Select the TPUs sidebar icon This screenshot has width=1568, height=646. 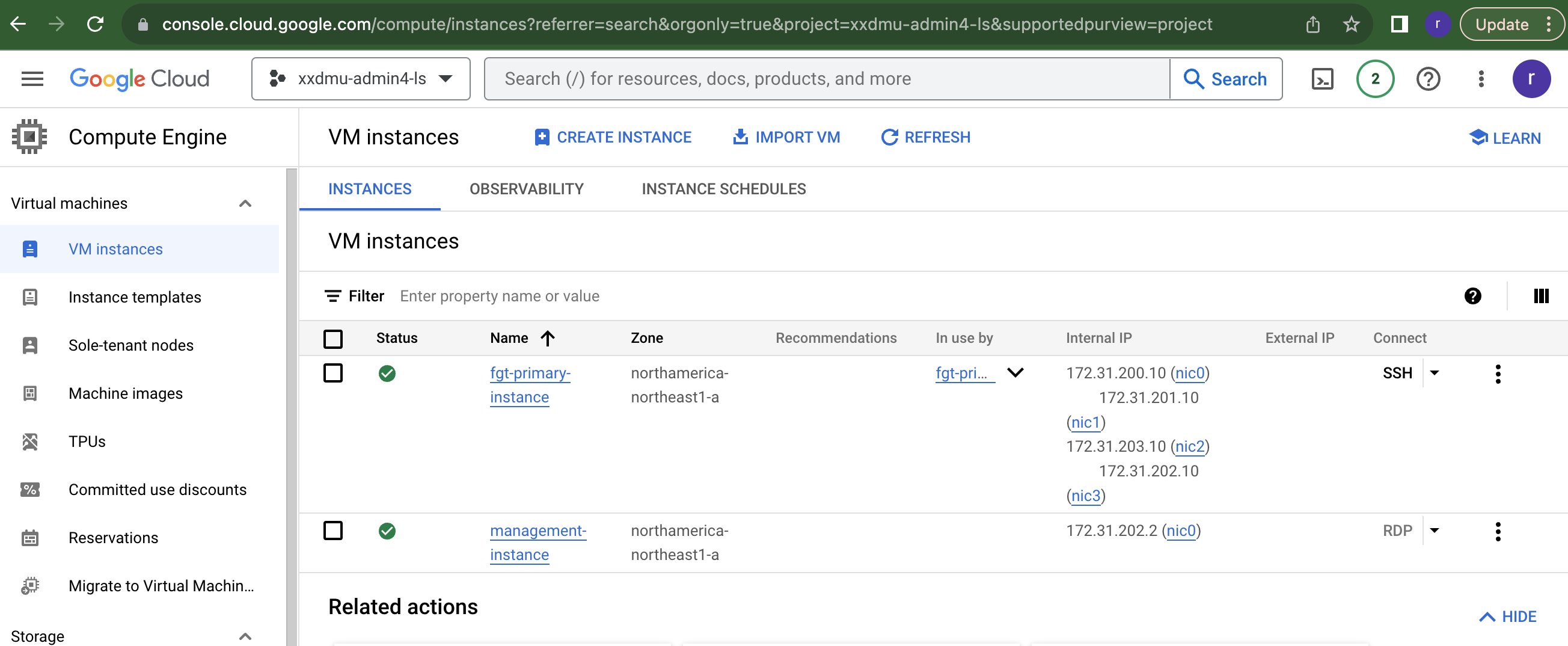coord(30,441)
